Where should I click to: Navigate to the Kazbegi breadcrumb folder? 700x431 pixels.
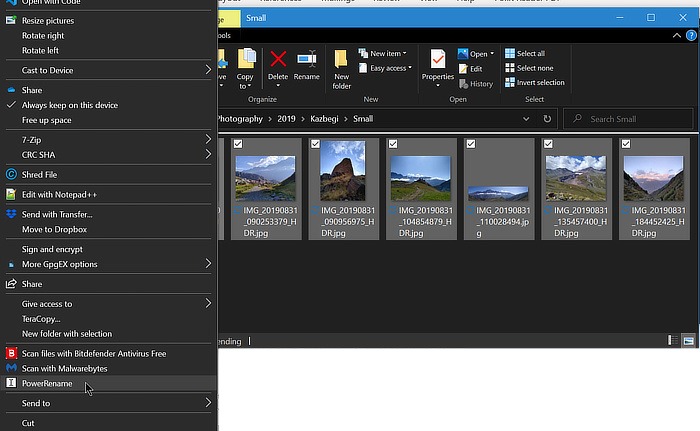324,119
